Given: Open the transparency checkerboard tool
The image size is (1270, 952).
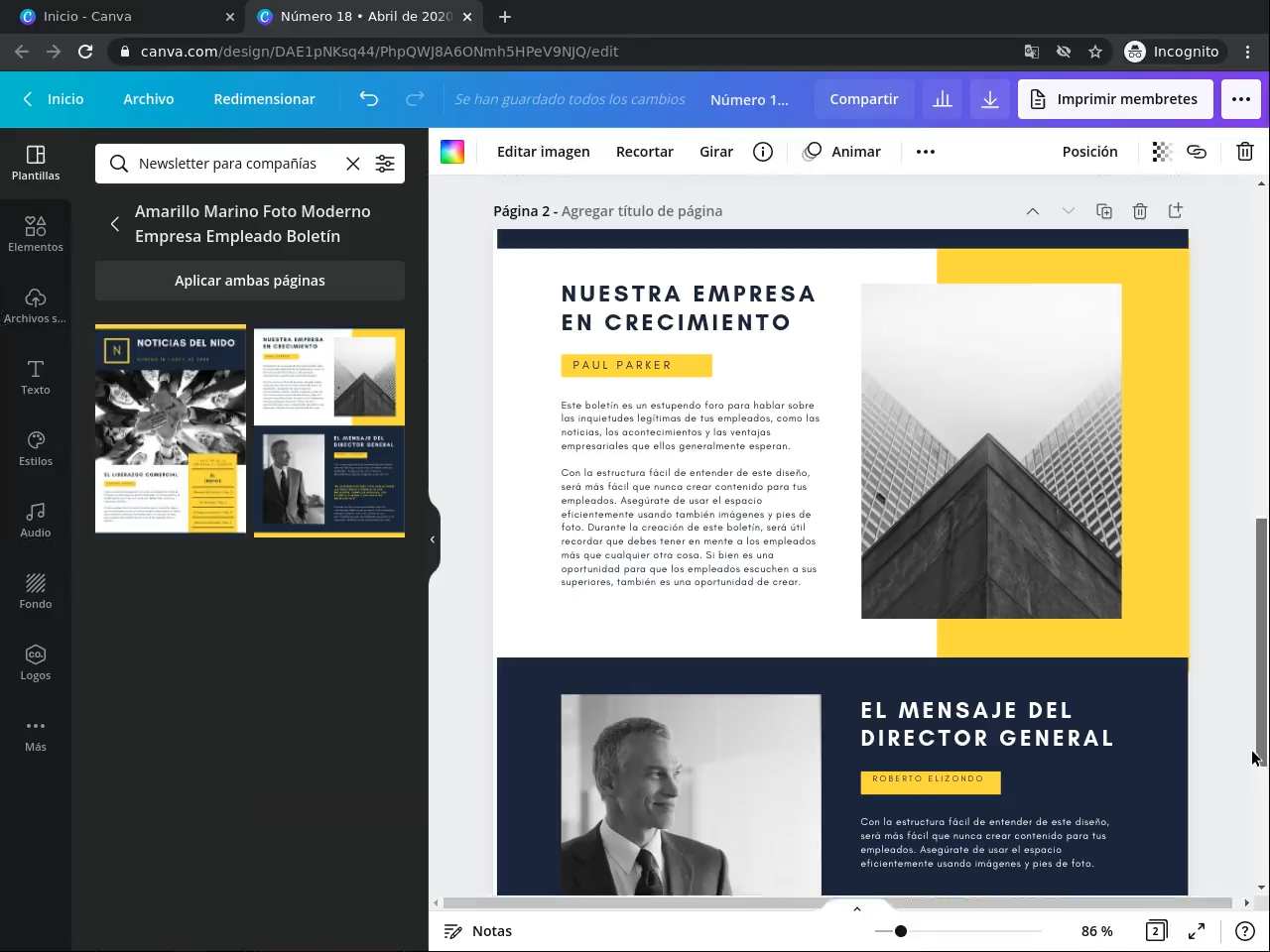Looking at the screenshot, I should 1162,152.
